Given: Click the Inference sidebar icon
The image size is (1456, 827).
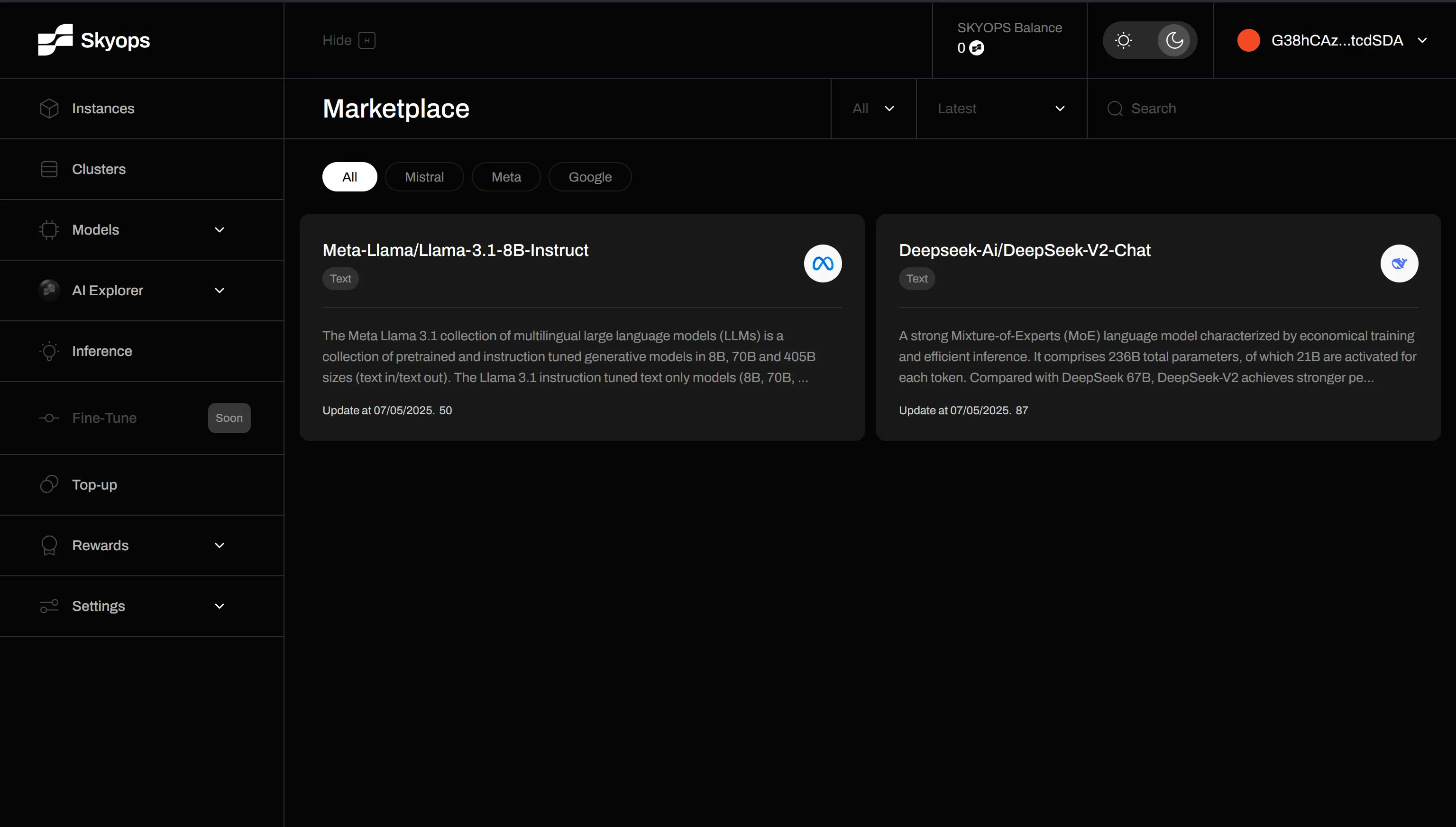Looking at the screenshot, I should tap(49, 351).
